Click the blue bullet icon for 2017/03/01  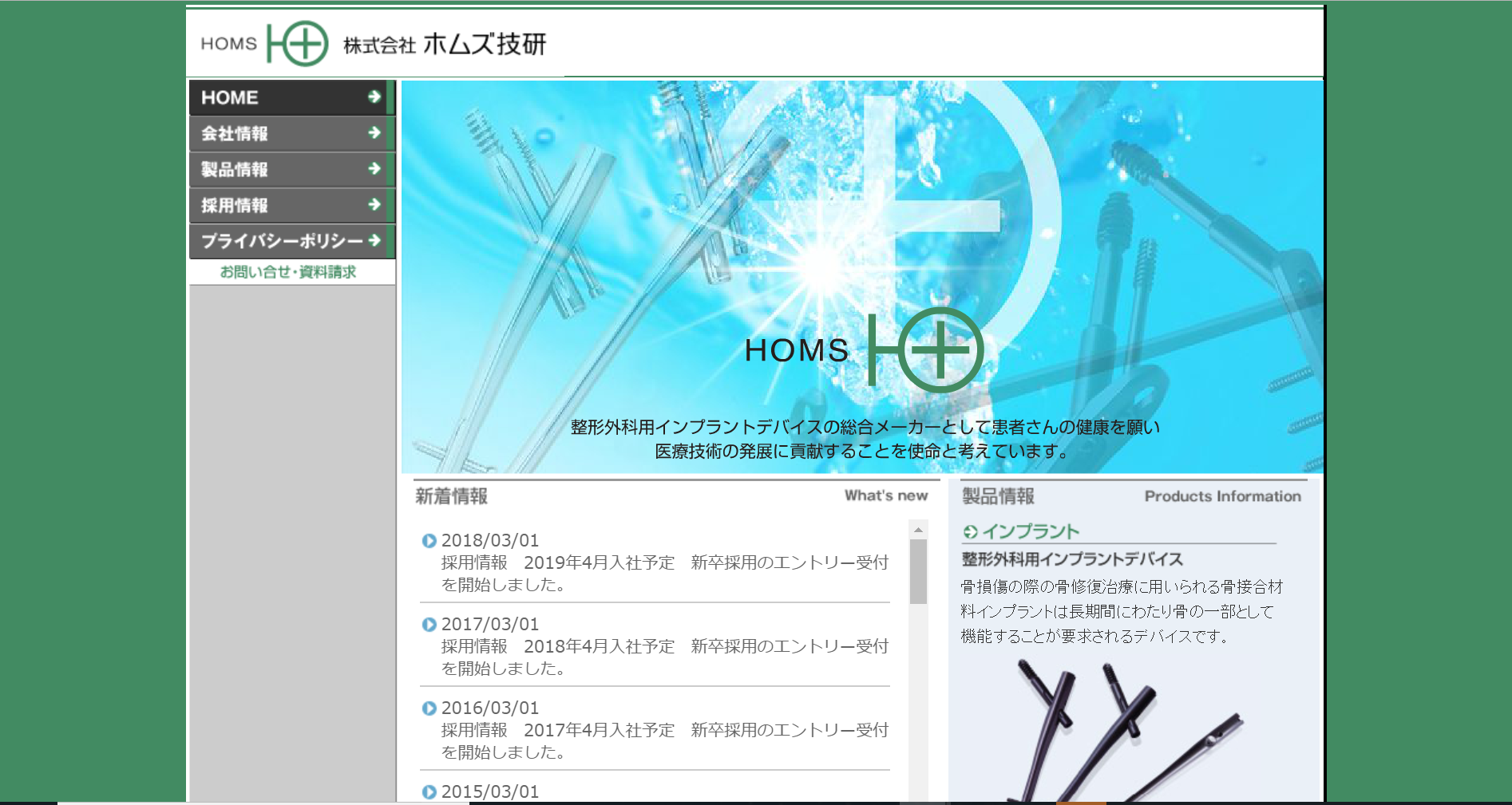[x=429, y=625]
